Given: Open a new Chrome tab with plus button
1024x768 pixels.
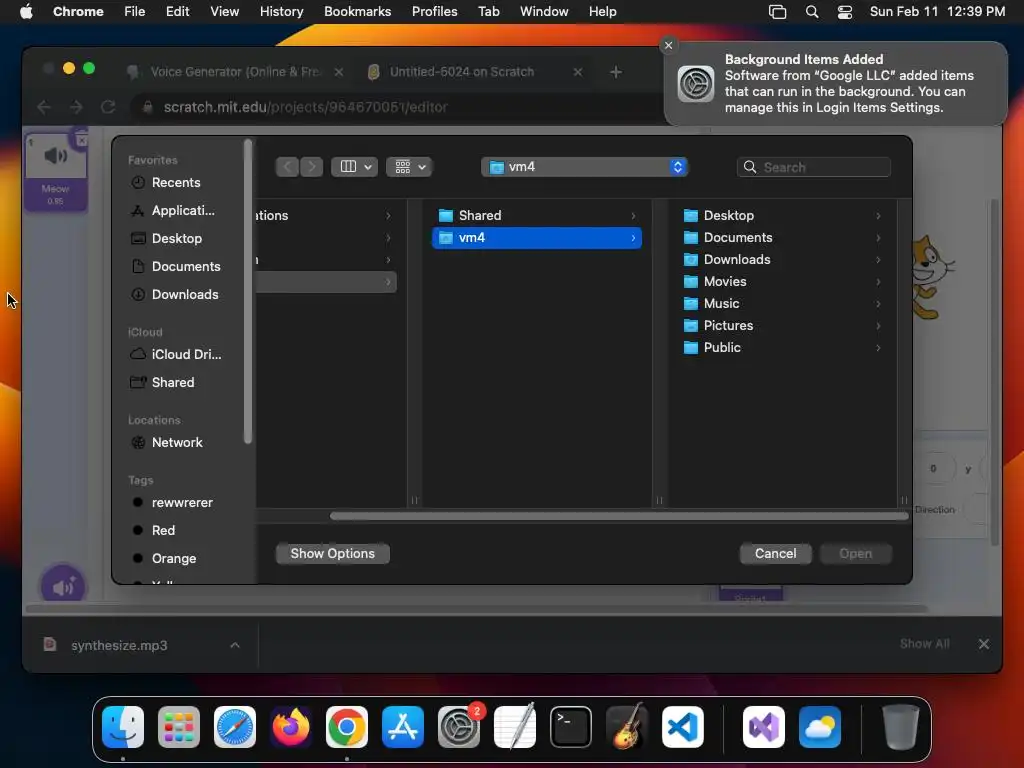Looking at the screenshot, I should coord(615,72).
